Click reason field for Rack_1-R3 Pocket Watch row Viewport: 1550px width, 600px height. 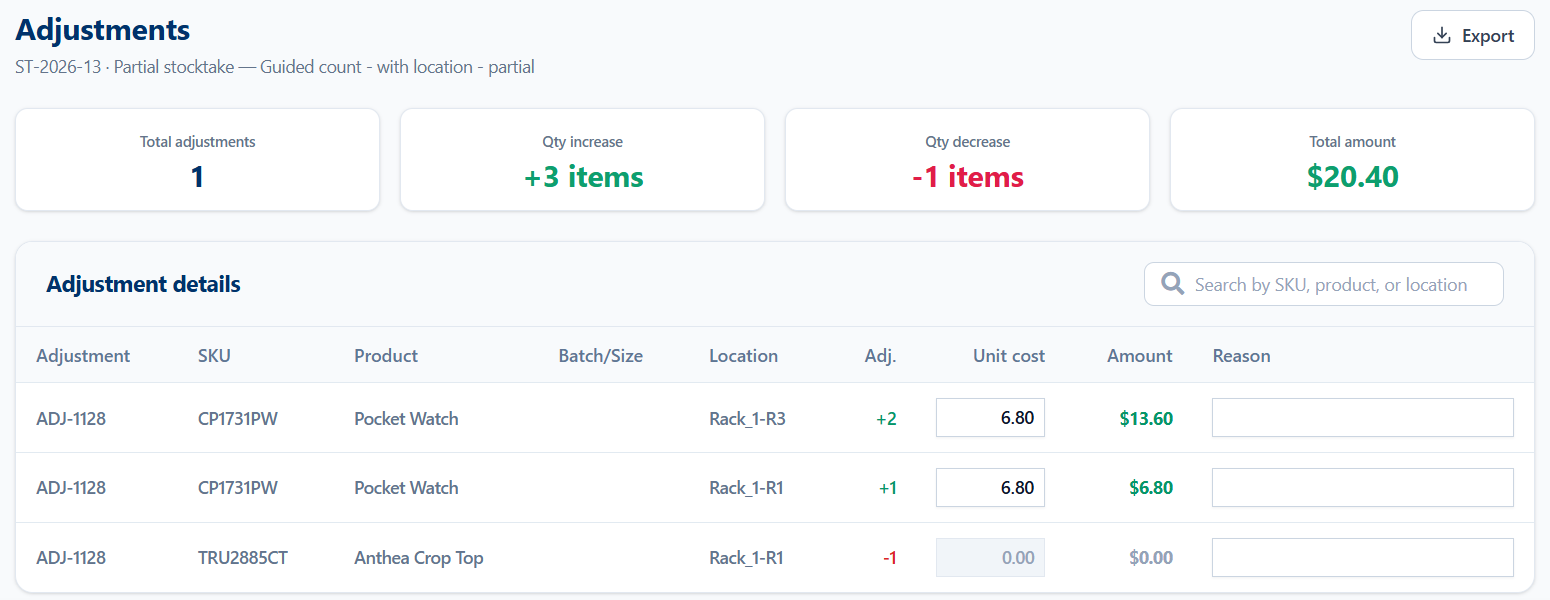pos(1362,418)
